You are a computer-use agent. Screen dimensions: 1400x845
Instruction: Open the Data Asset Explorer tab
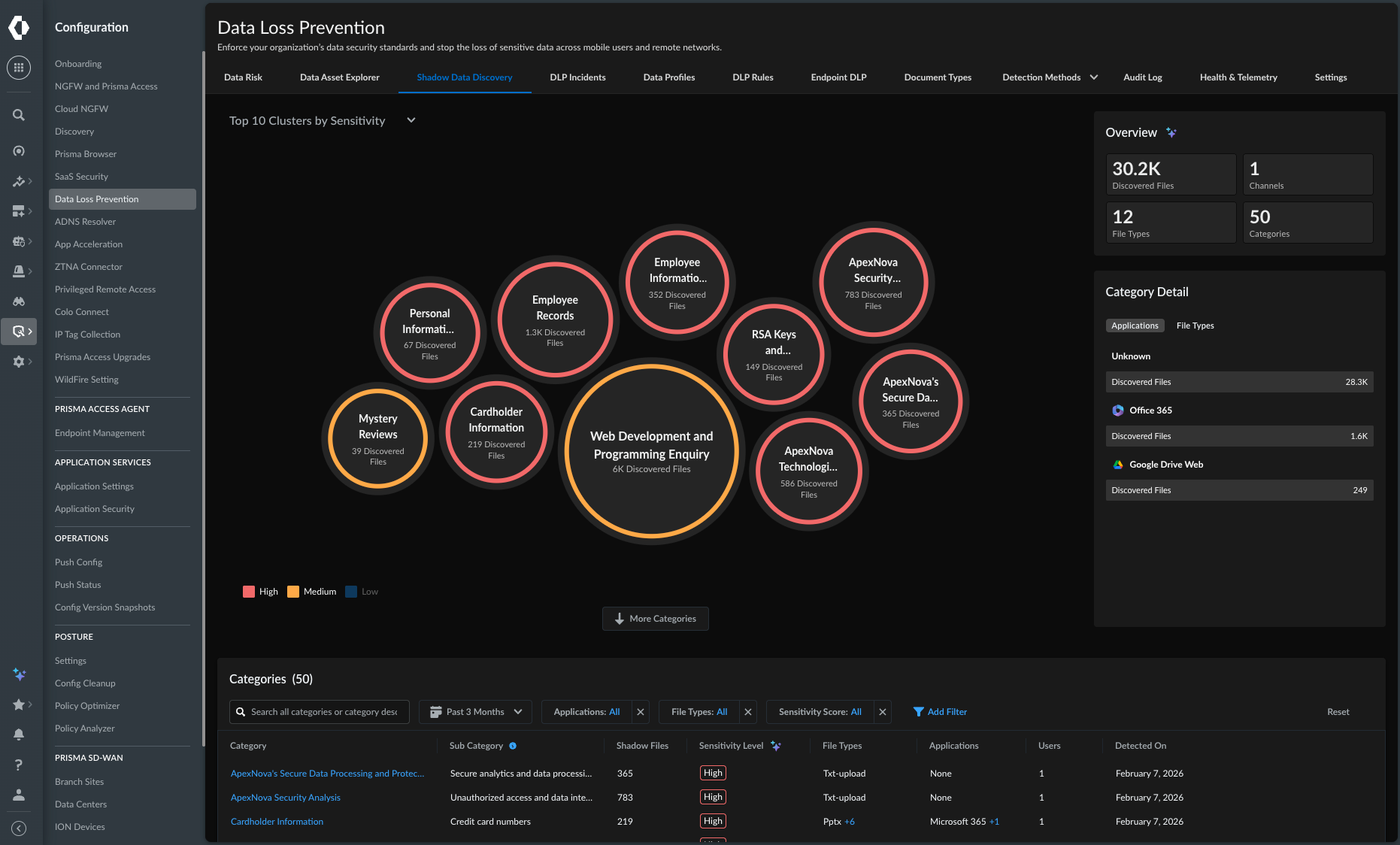point(340,77)
